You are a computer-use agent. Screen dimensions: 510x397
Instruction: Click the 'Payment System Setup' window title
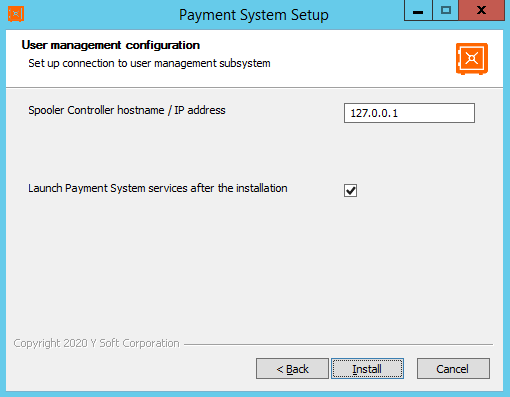(x=254, y=15)
